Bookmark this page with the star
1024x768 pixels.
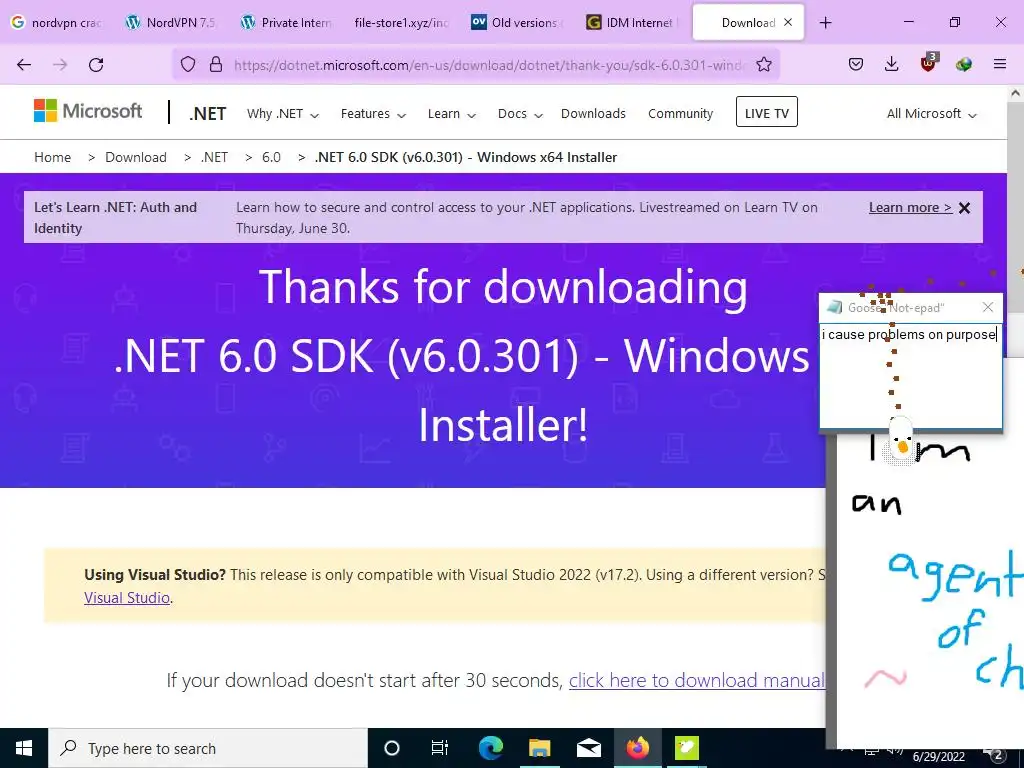(x=764, y=65)
